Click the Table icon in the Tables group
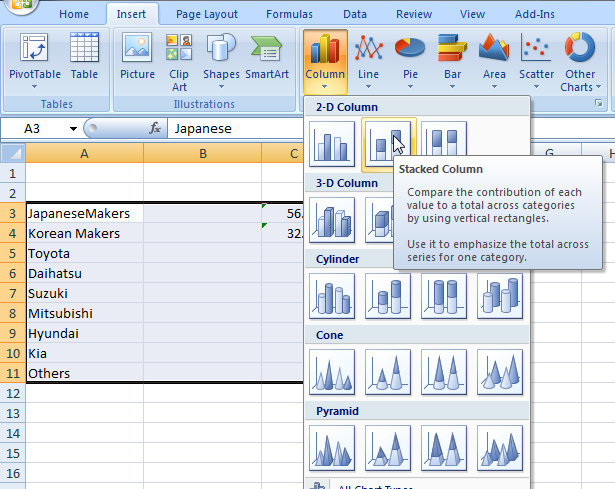Image resolution: width=615 pixels, height=489 pixels. click(84, 57)
